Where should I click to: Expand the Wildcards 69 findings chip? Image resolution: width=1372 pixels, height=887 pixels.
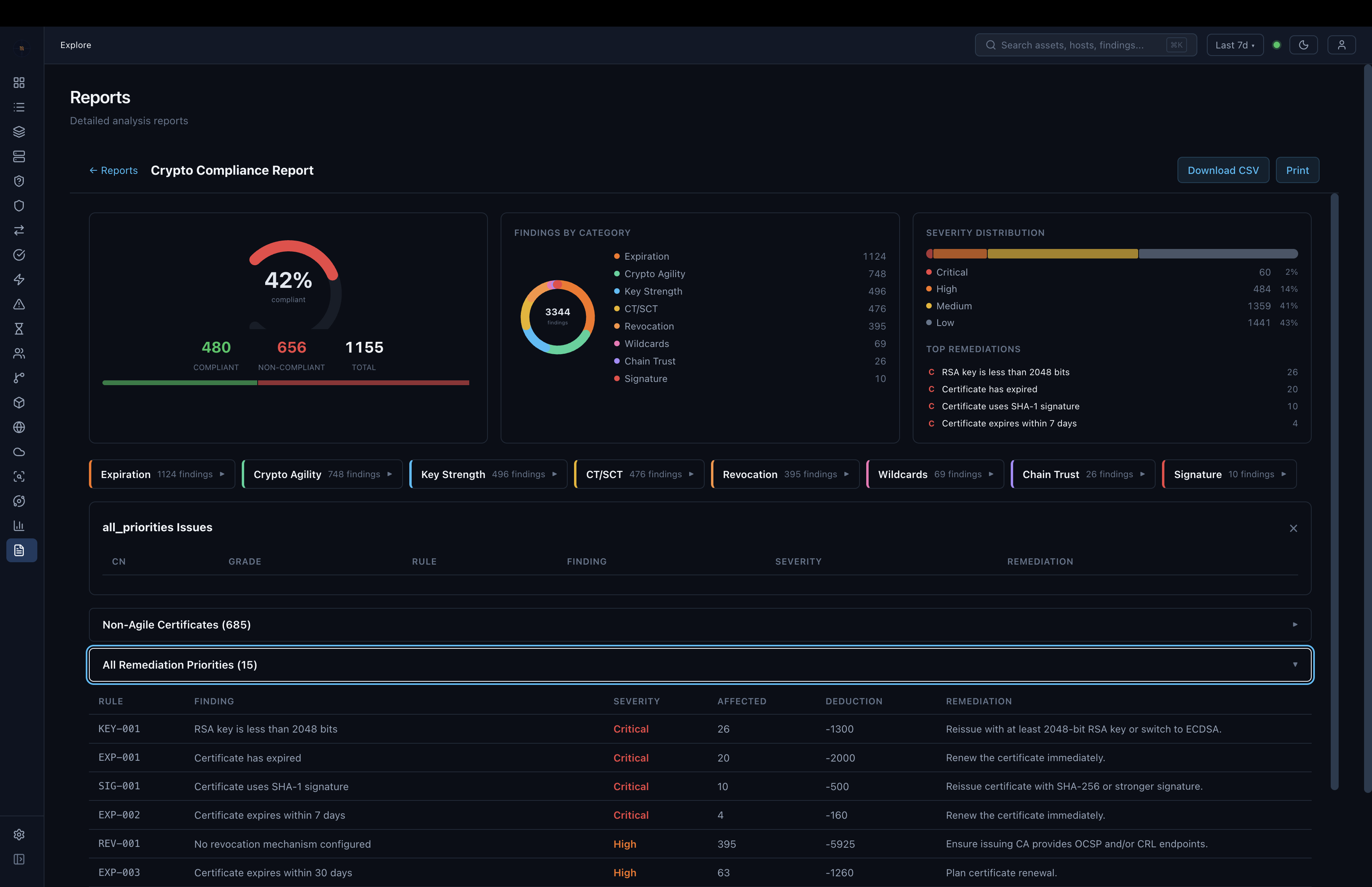point(935,474)
